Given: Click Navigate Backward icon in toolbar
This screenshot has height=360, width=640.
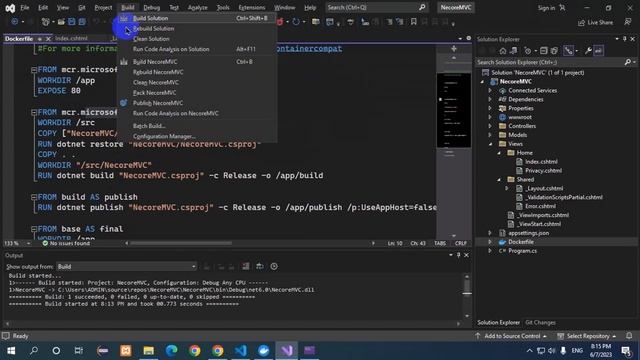Looking at the screenshot, I should point(15,22).
